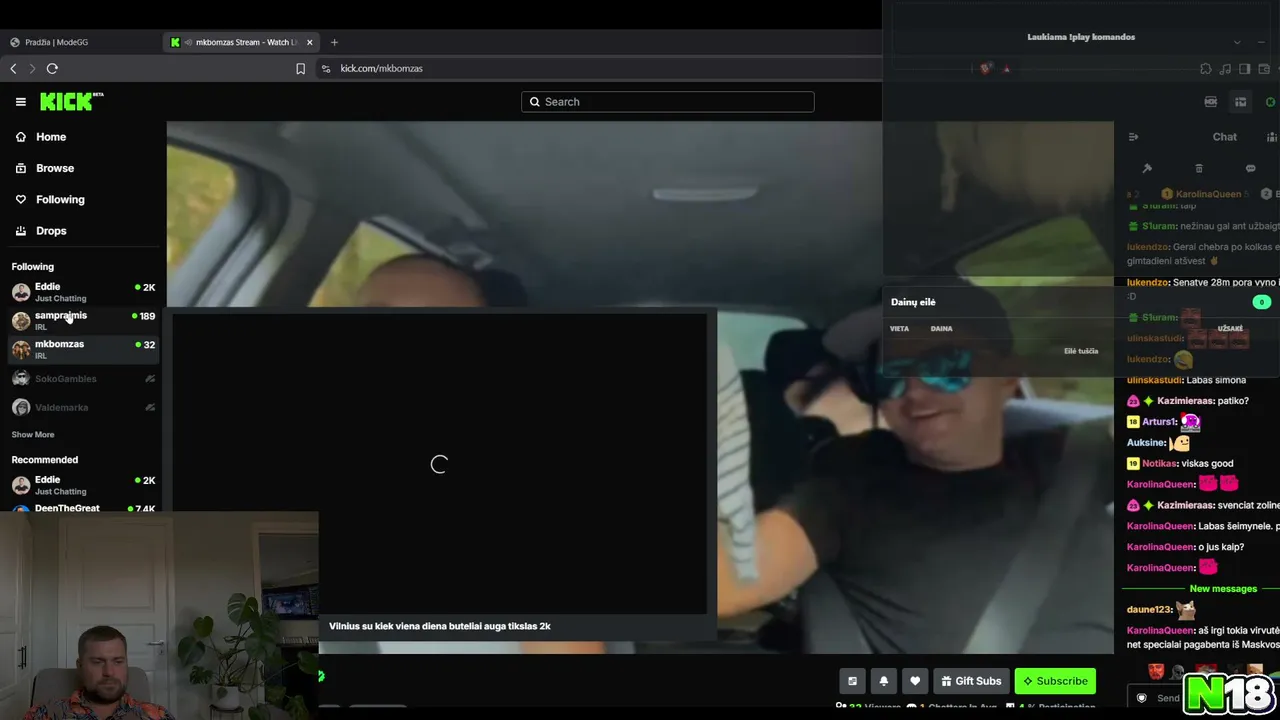
Task: Open offline SokoGambles channel
Action: point(83,379)
